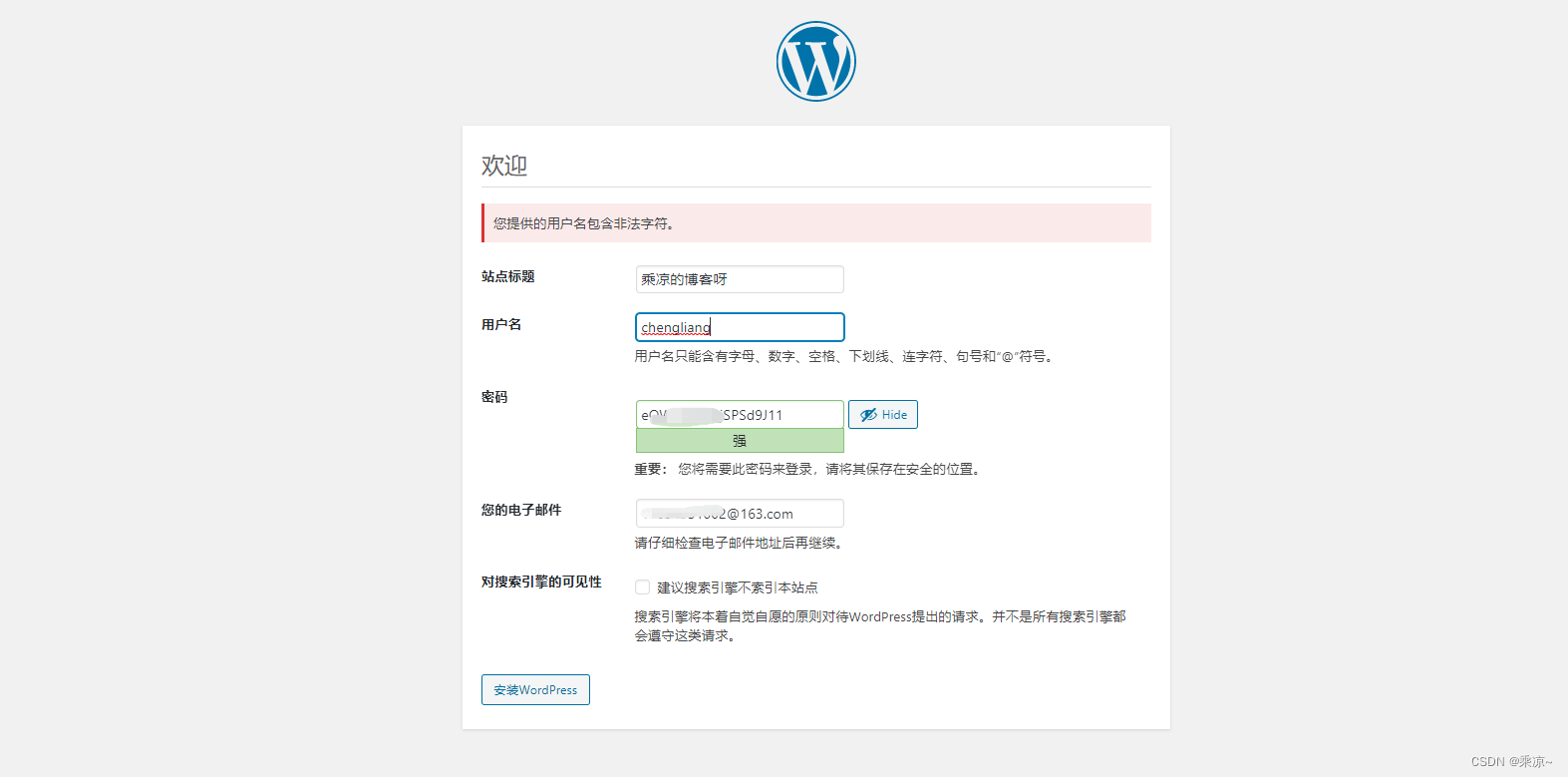
Task: Click the 重要 password reminder text
Action: click(808, 469)
